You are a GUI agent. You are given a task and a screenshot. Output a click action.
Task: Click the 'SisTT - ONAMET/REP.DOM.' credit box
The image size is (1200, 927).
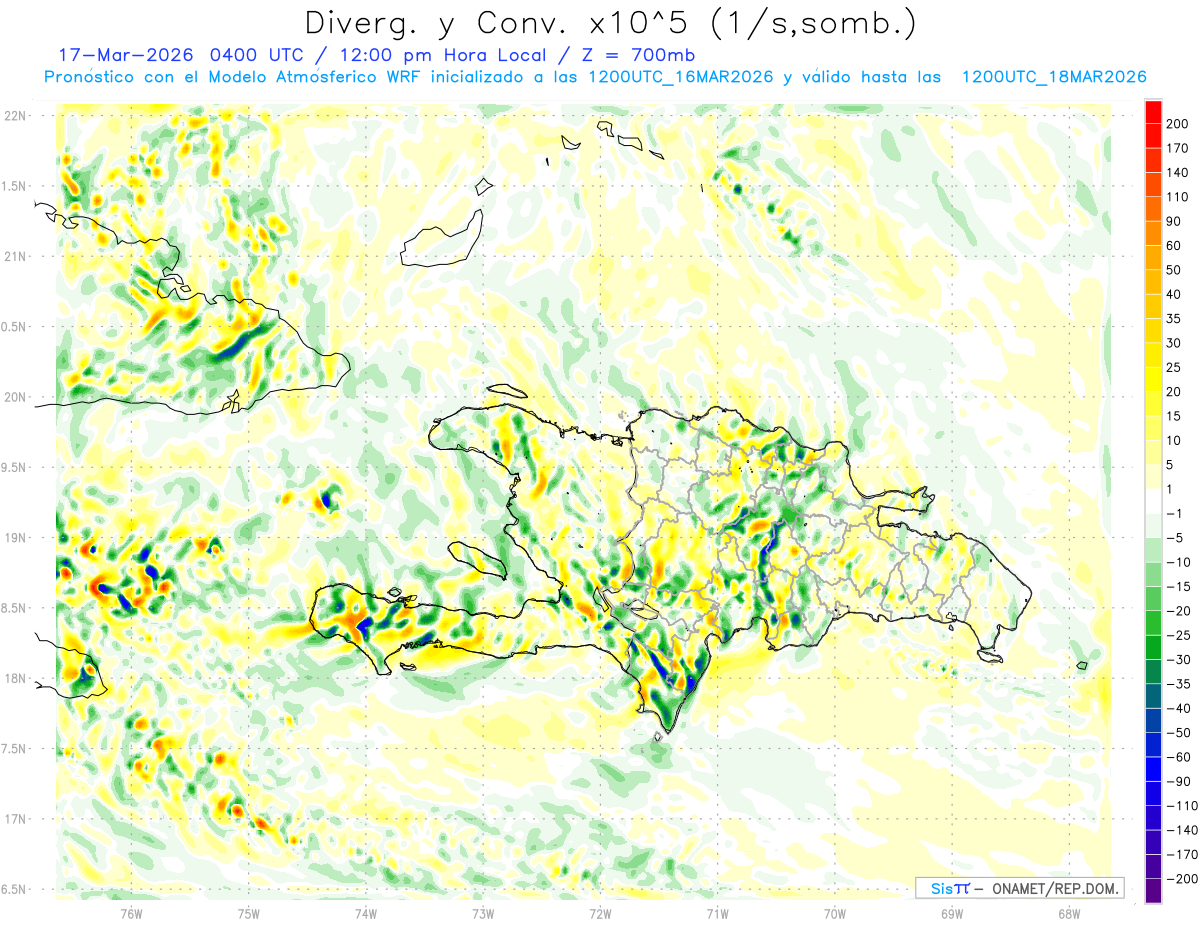click(x=1018, y=888)
